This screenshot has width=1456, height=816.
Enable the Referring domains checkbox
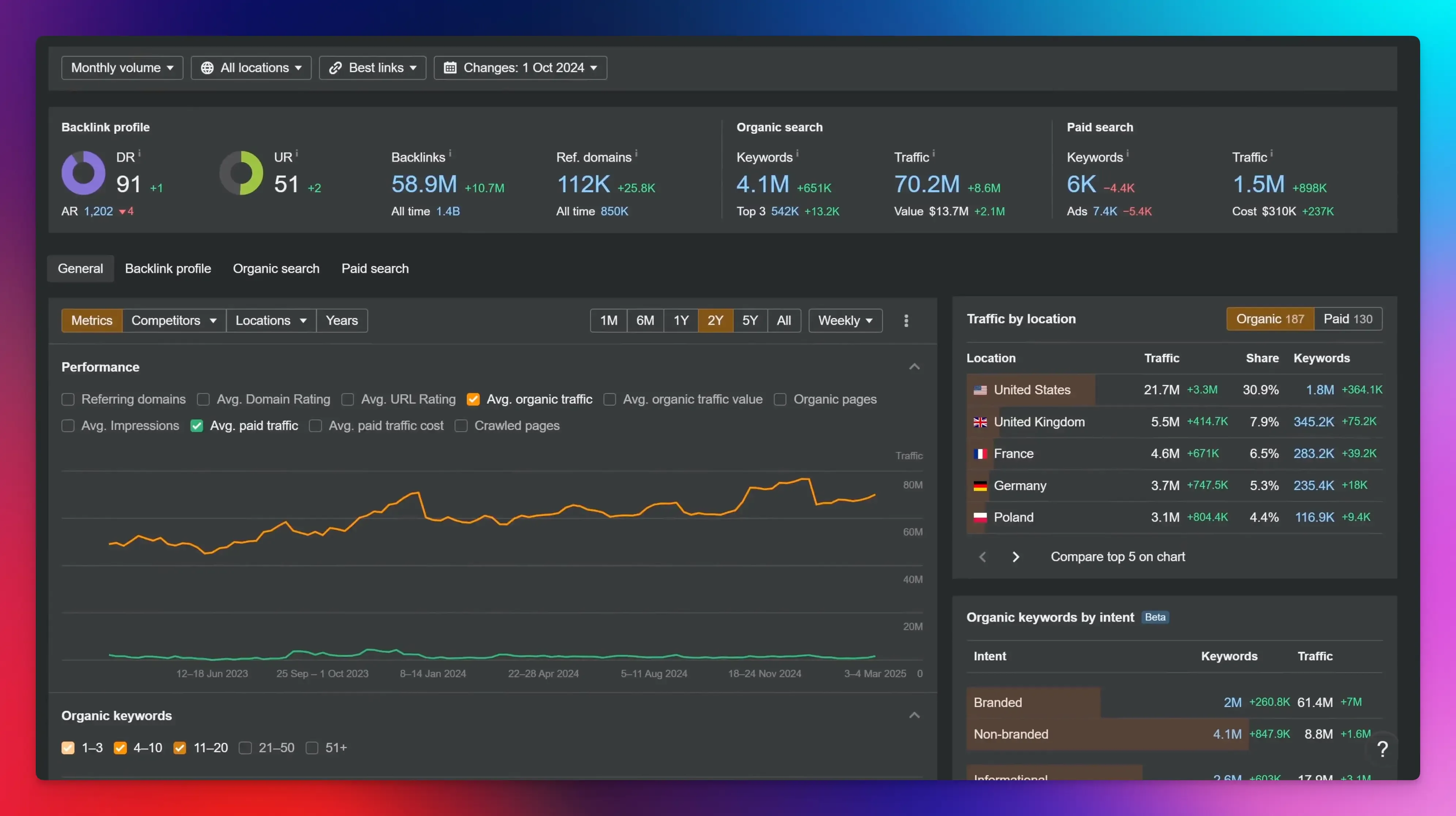click(68, 399)
